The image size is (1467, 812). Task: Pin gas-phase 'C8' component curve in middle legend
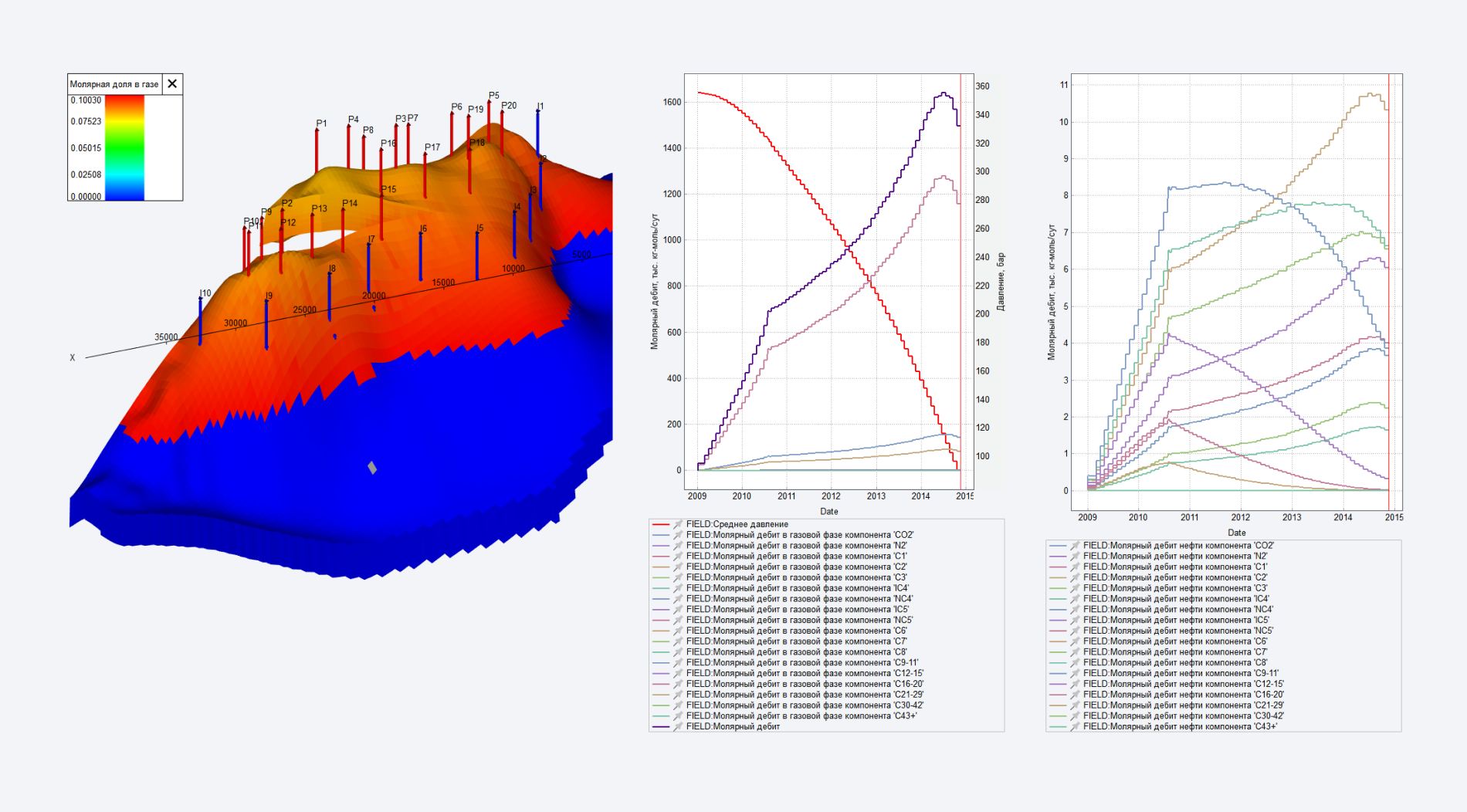[x=677, y=652]
